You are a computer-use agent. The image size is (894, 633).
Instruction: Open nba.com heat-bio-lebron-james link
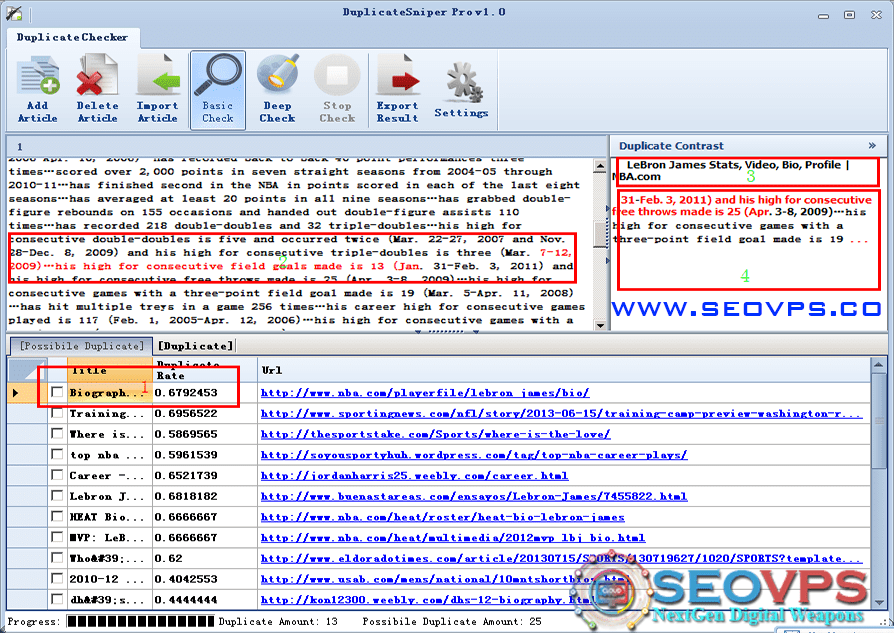(x=442, y=517)
